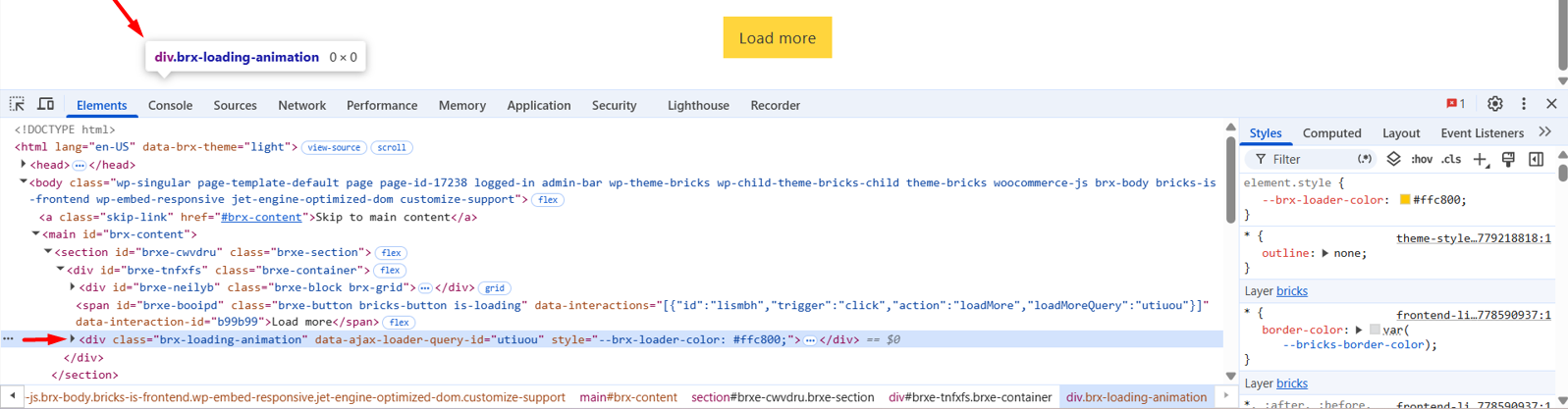Select the Styles sidebar tab
The width and height of the screenshot is (1568, 409).
pyautogui.click(x=1266, y=133)
